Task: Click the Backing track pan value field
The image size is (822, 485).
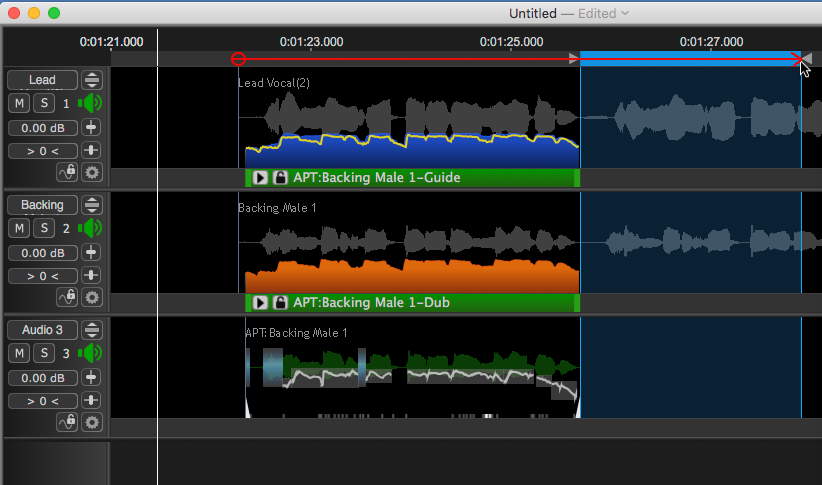Action: click(x=42, y=276)
